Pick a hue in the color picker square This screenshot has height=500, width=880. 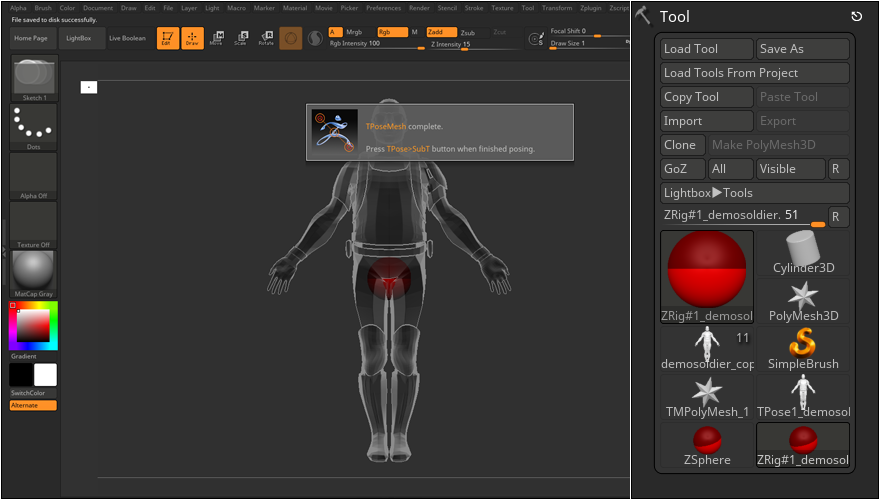pyautogui.click(x=33, y=325)
